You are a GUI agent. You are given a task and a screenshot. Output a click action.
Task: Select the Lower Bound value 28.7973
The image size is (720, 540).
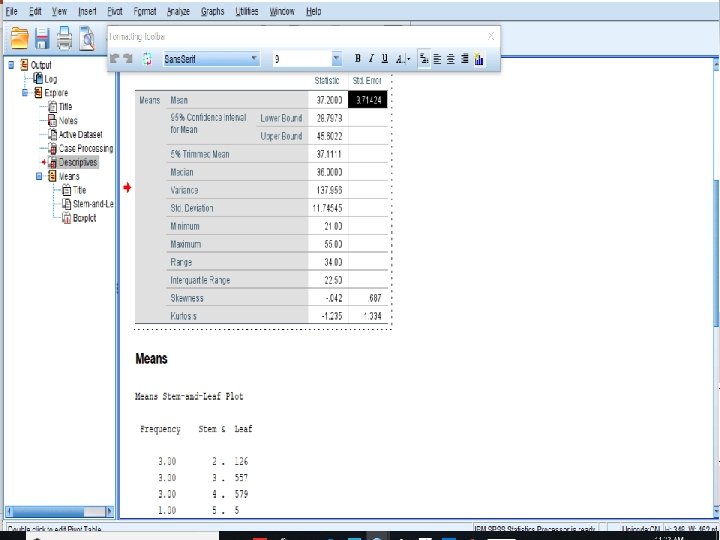pyautogui.click(x=328, y=118)
